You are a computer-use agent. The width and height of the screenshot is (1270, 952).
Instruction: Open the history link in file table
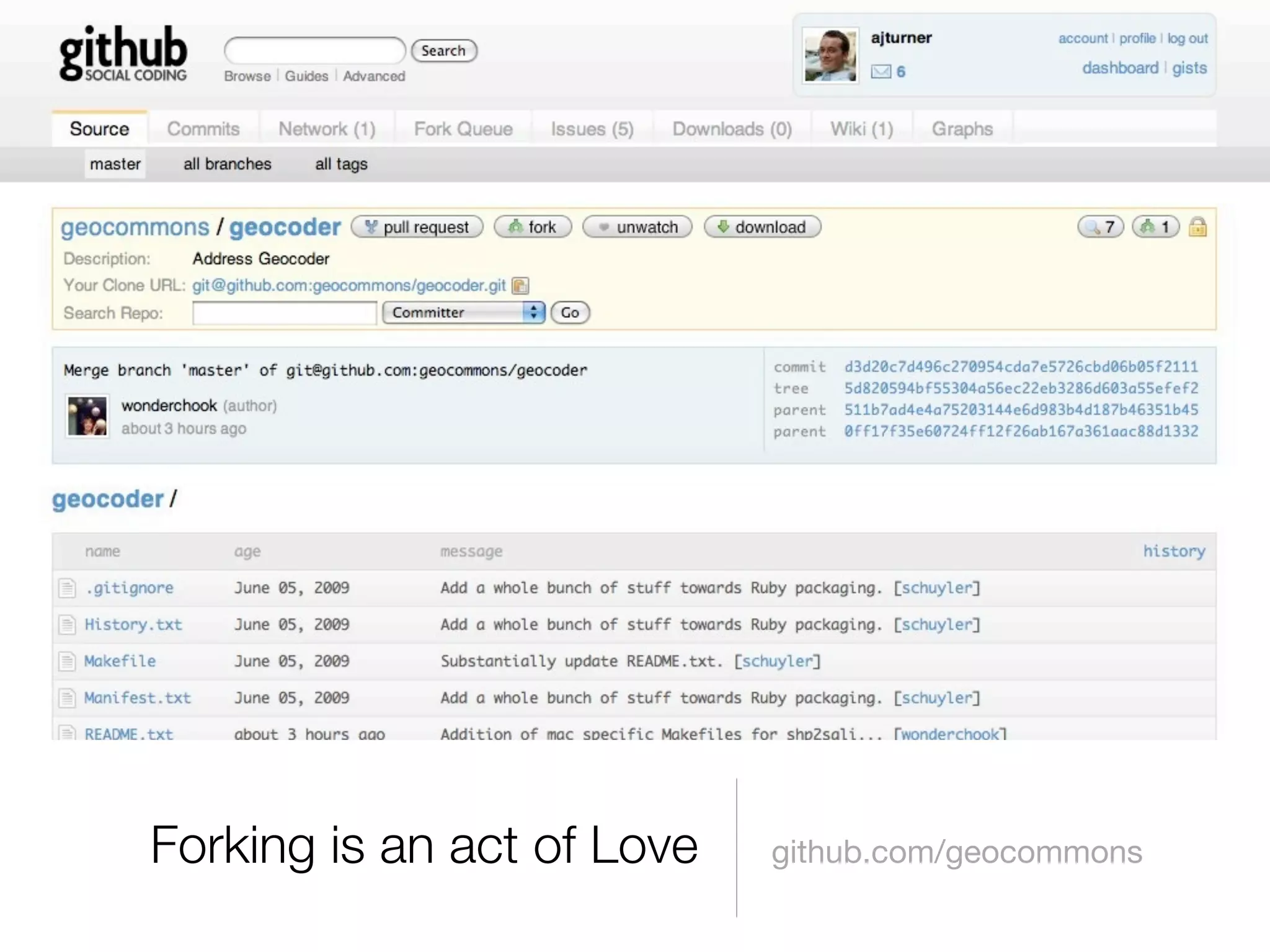click(x=1174, y=551)
